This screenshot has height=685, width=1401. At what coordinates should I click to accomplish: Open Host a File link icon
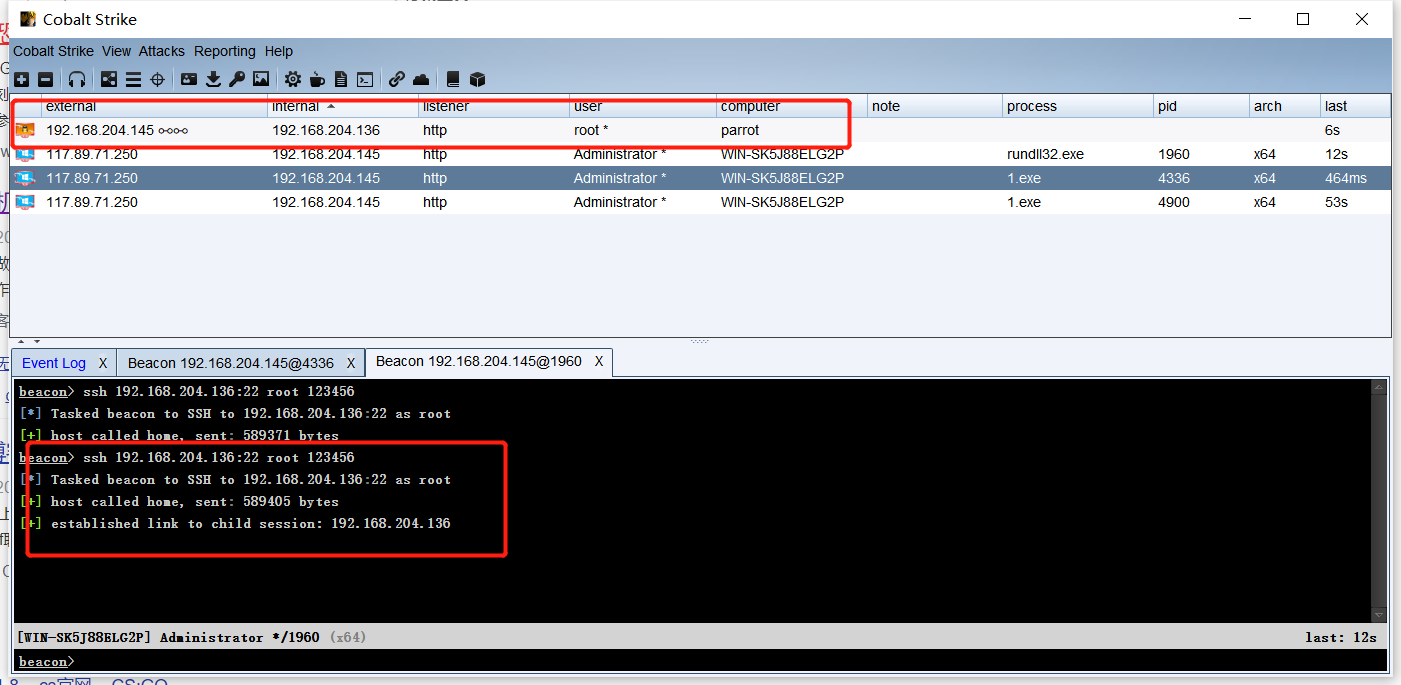click(397, 79)
